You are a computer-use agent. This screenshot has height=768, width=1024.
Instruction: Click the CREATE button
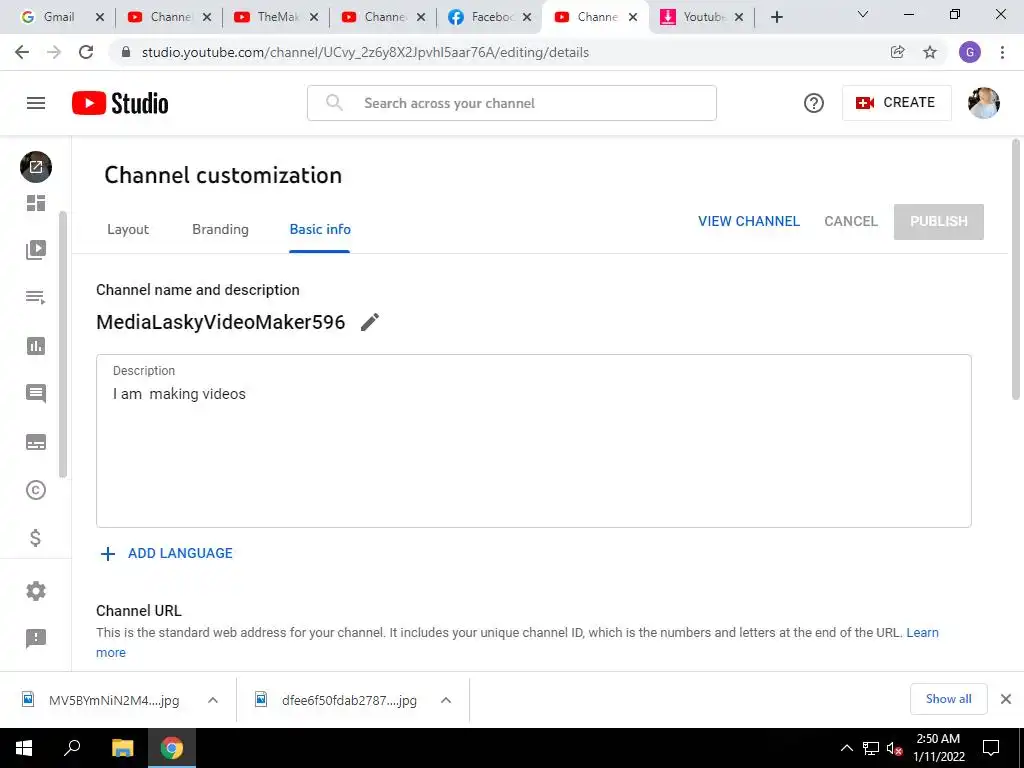[x=897, y=103]
